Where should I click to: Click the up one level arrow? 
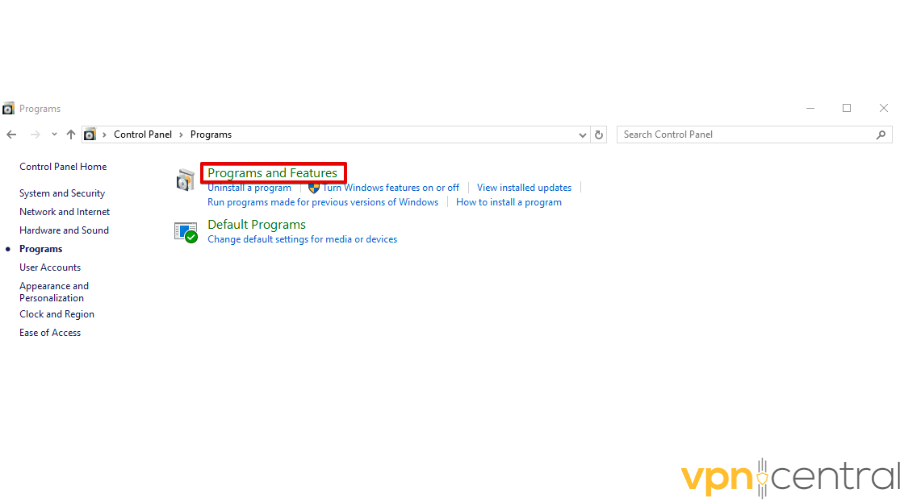(71, 135)
